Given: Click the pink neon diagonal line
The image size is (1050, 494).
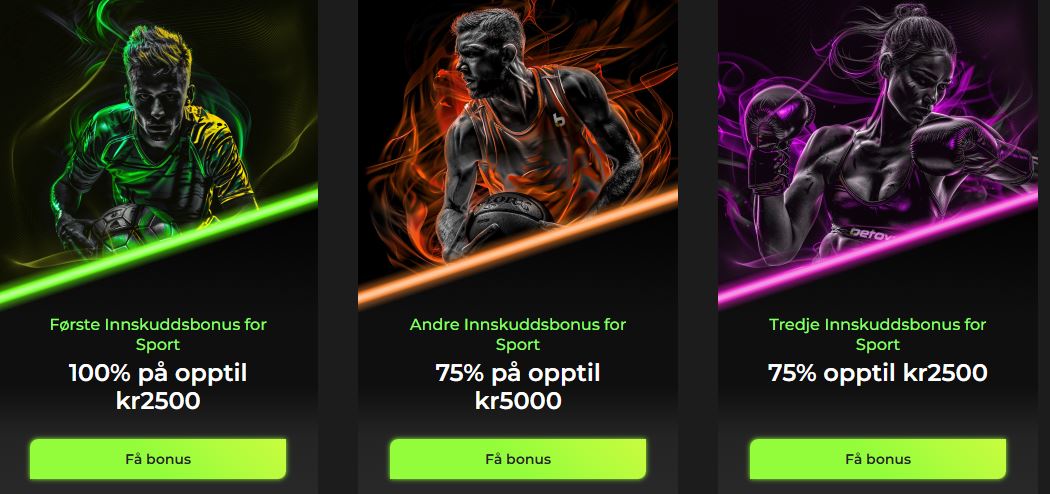Looking at the screenshot, I should (878, 247).
